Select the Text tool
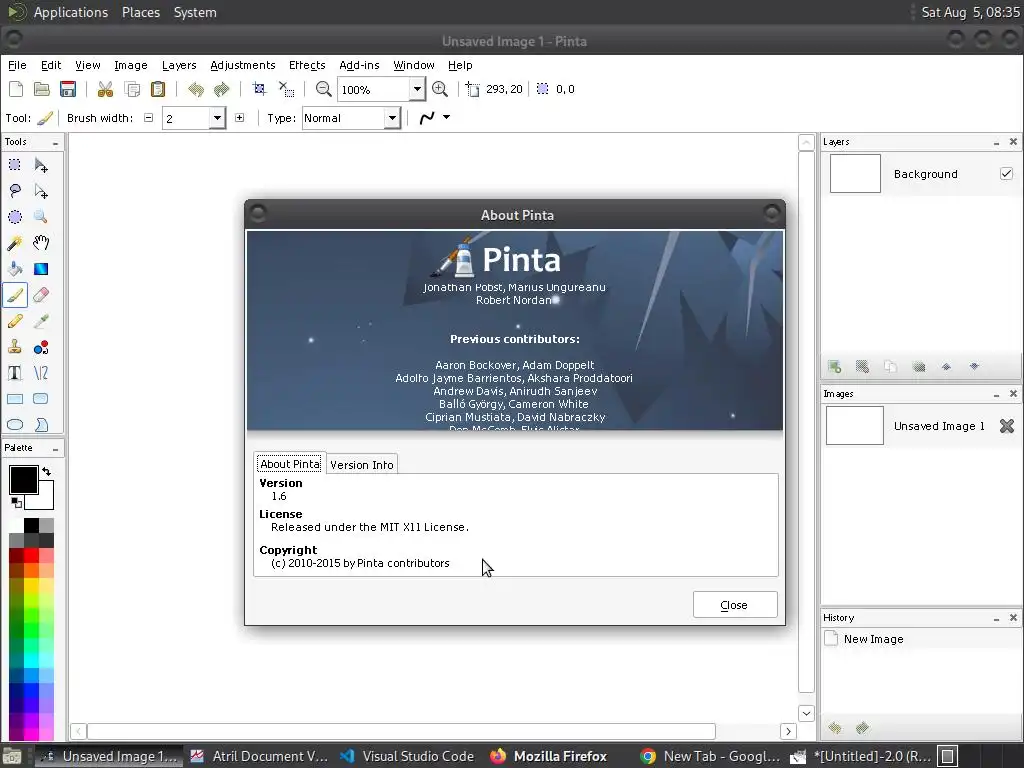Image resolution: width=1024 pixels, height=768 pixels. coord(14,373)
